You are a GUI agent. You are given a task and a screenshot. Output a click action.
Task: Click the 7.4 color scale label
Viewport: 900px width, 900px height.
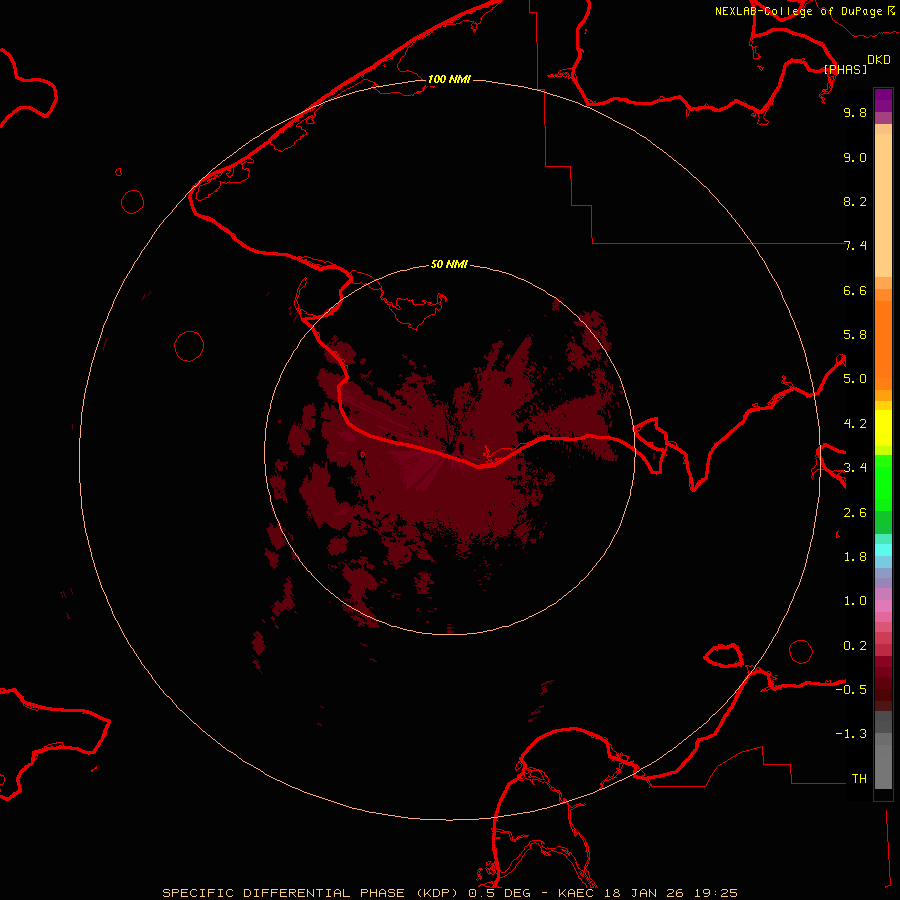(855, 246)
